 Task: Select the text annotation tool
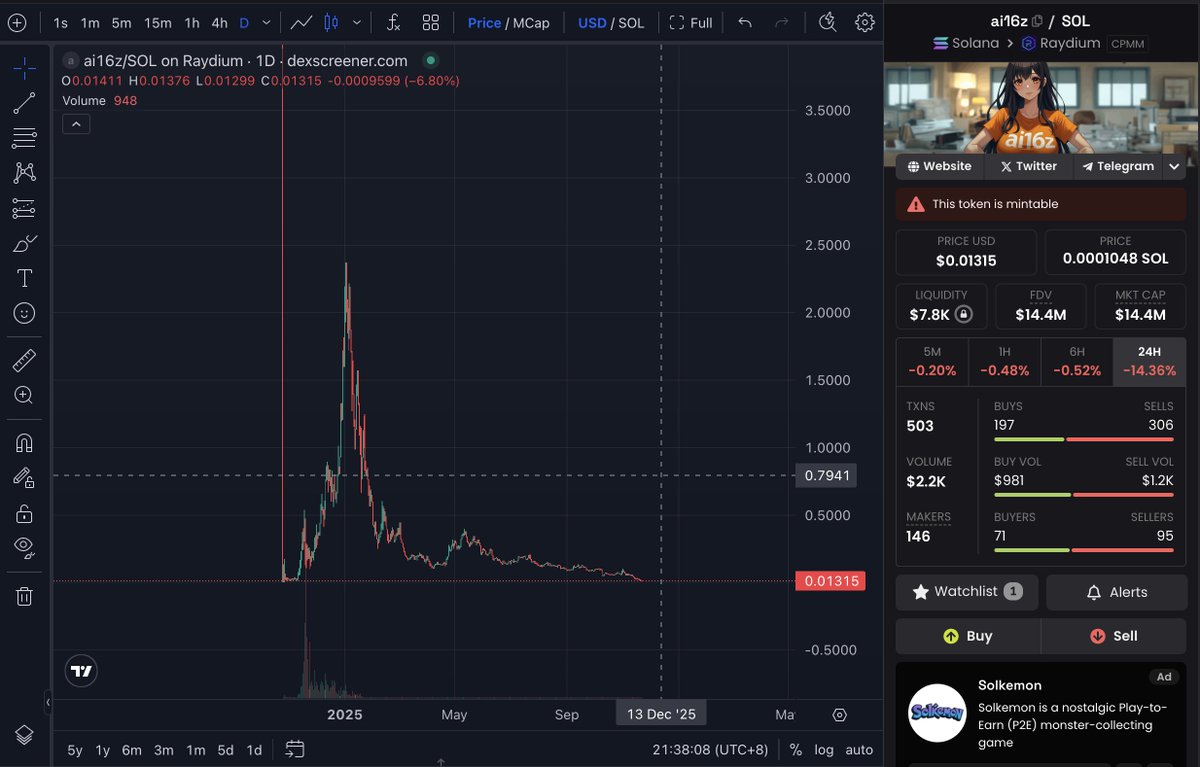(x=25, y=278)
